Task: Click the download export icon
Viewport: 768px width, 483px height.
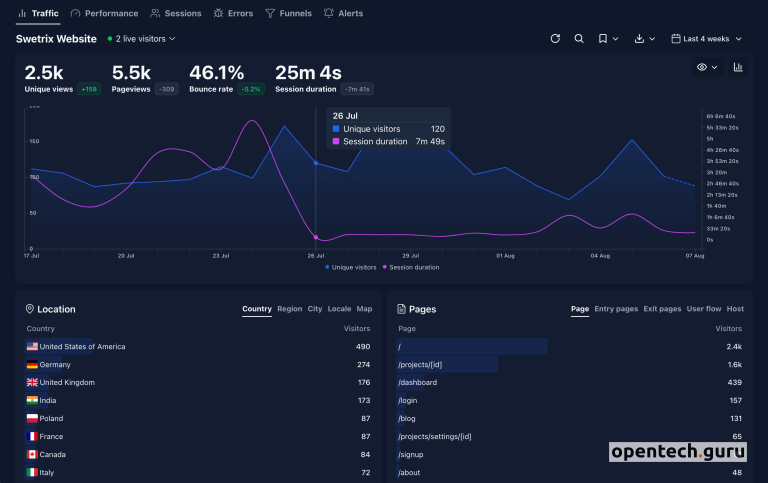Action: tap(640, 39)
